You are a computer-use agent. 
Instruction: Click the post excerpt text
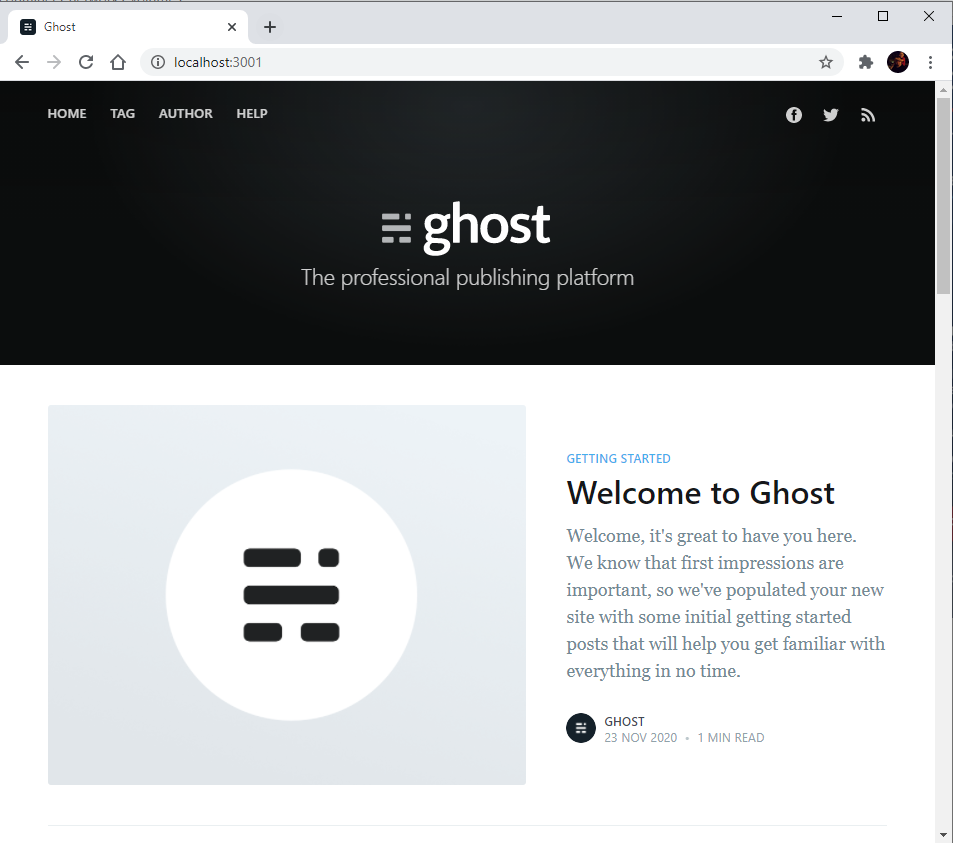tap(725, 603)
